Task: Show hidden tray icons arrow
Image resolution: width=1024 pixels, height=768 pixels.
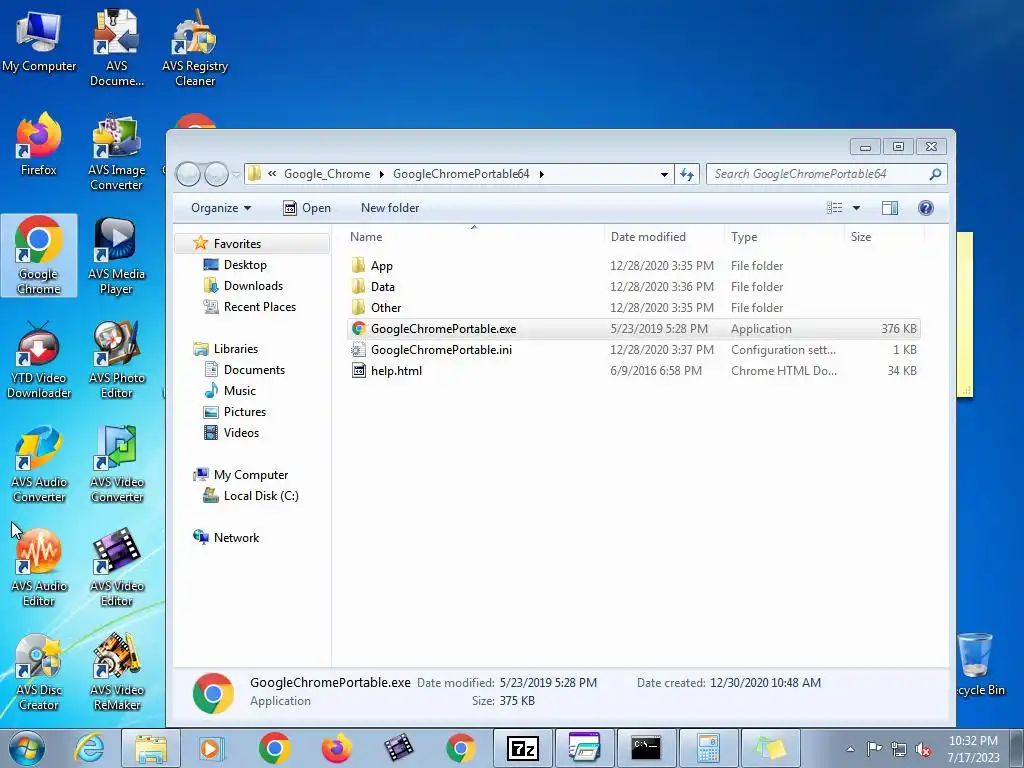Action: pyautogui.click(x=850, y=749)
